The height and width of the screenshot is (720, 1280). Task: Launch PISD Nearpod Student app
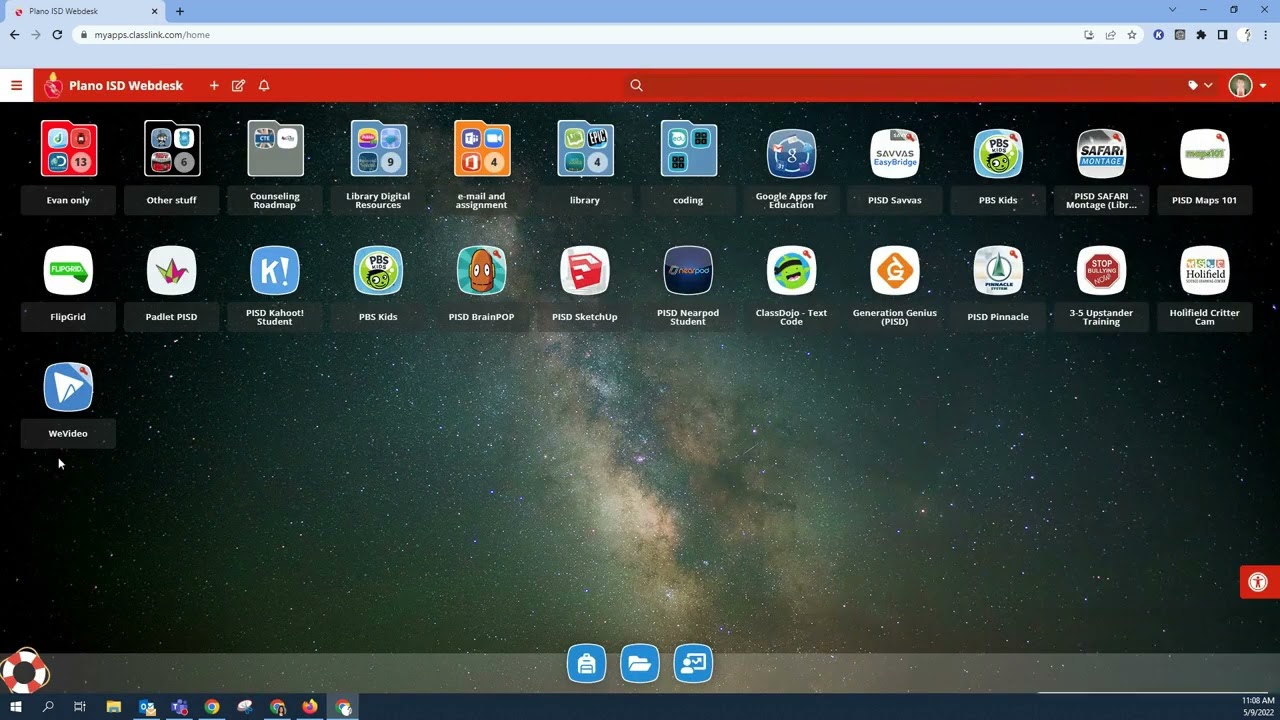[x=688, y=271]
